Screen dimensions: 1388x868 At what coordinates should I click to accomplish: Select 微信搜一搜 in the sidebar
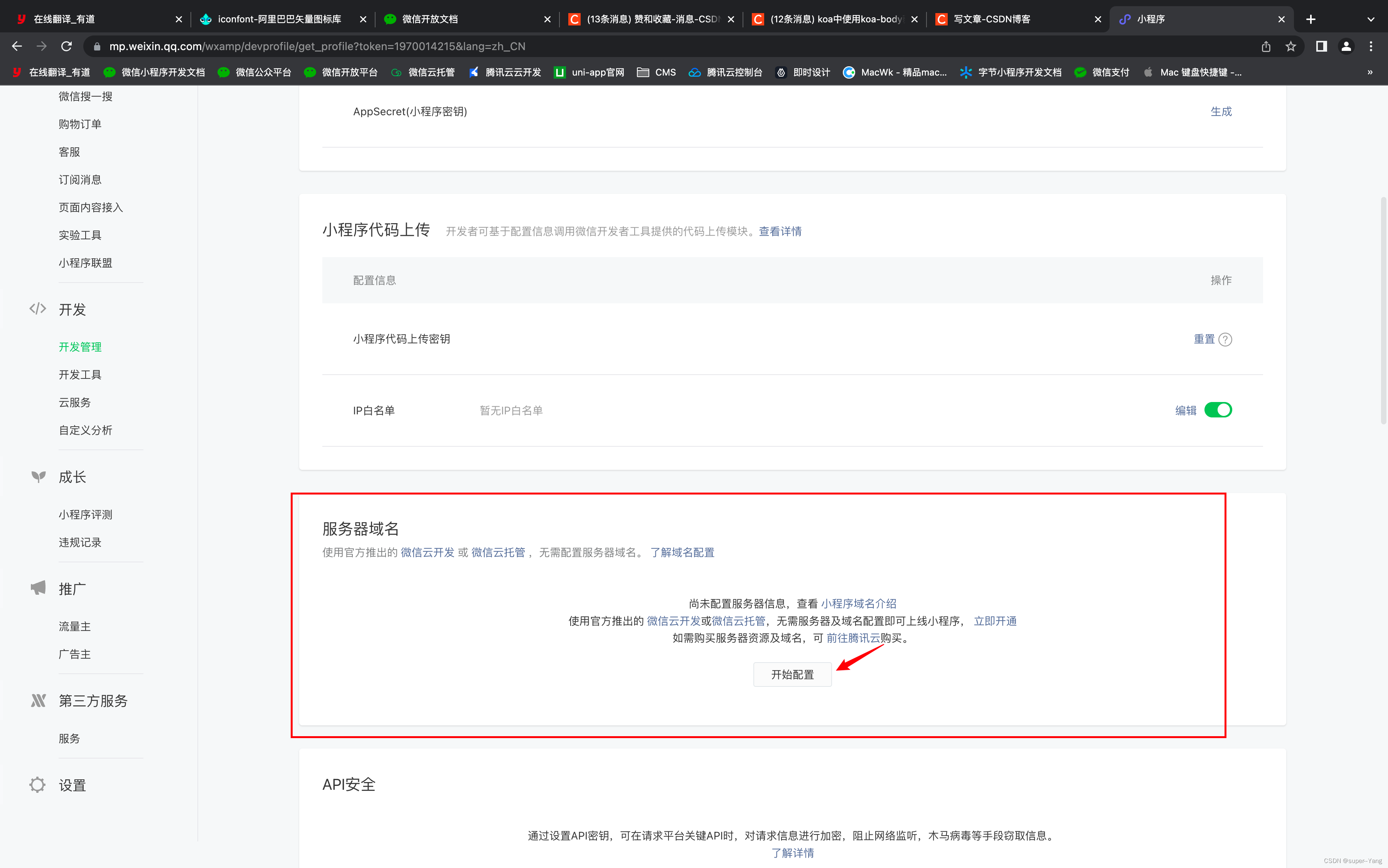pos(86,96)
